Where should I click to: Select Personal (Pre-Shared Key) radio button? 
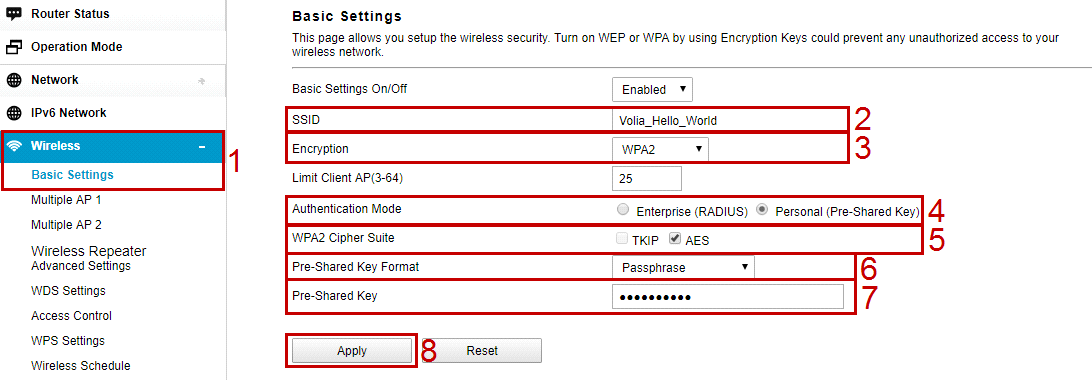(763, 209)
